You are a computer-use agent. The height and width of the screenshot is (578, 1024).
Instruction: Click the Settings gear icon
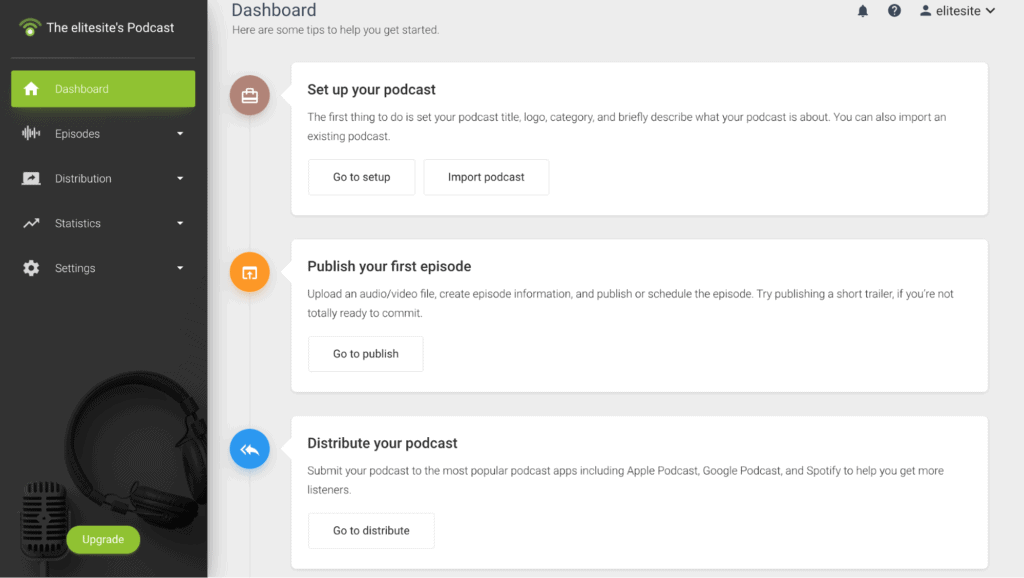click(x=28, y=268)
